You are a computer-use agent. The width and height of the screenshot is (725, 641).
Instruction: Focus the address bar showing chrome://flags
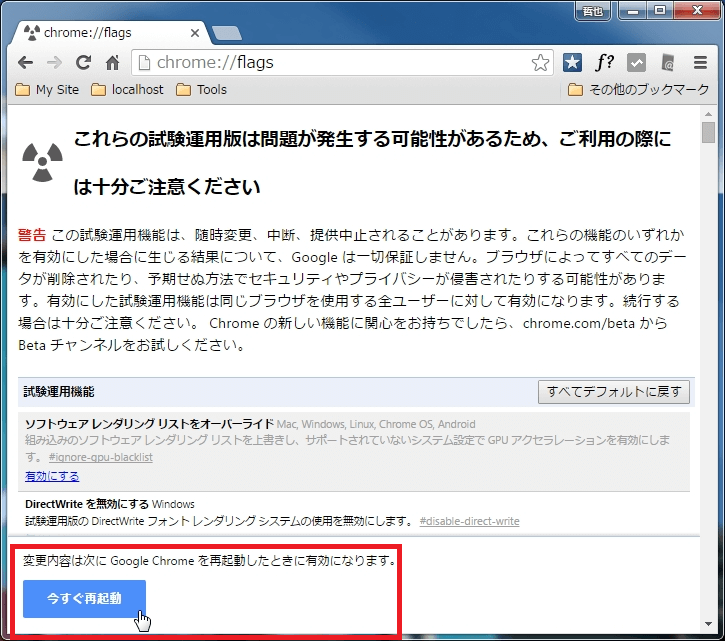pyautogui.click(x=342, y=62)
